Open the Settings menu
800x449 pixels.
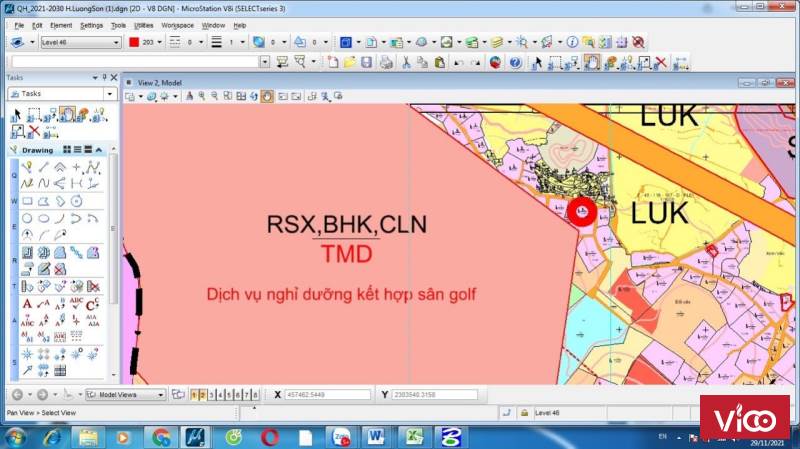[91, 25]
